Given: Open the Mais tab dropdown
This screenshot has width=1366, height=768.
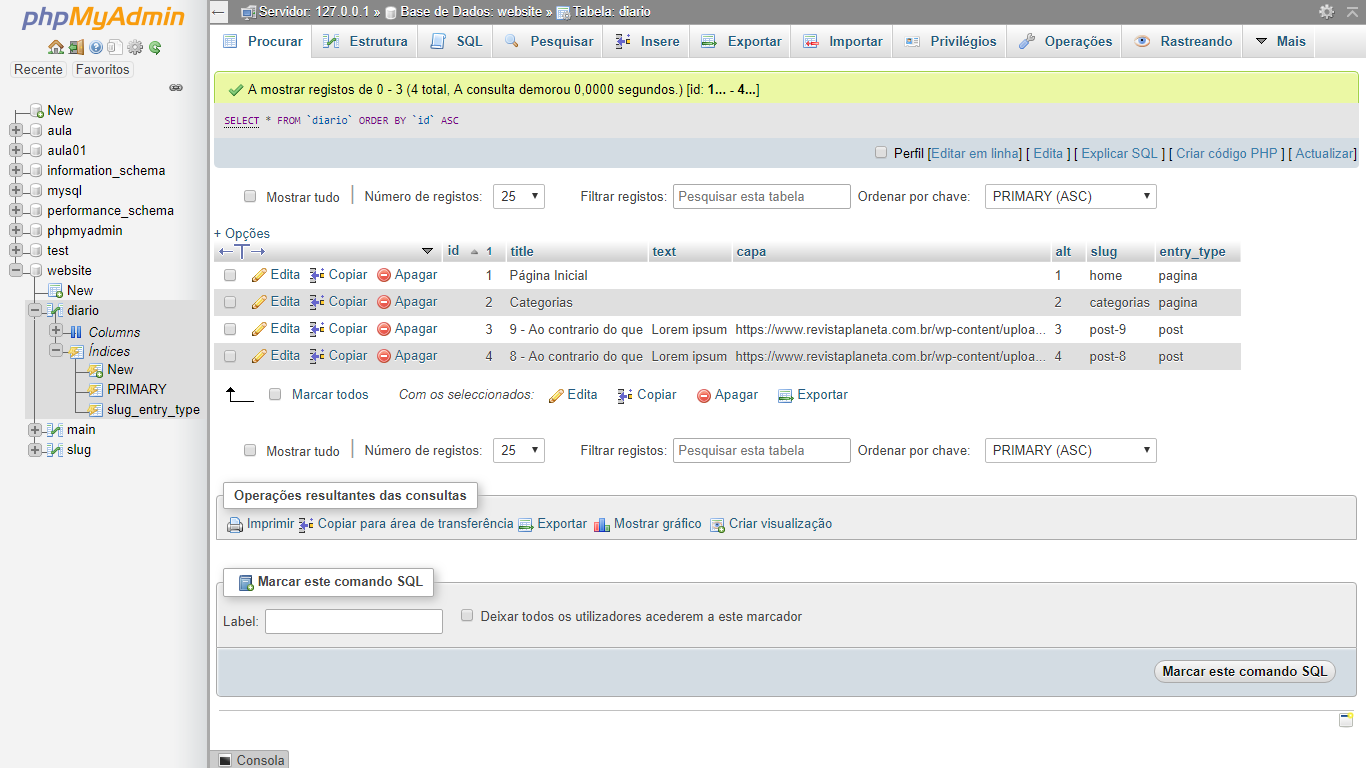Looking at the screenshot, I should click(1280, 42).
